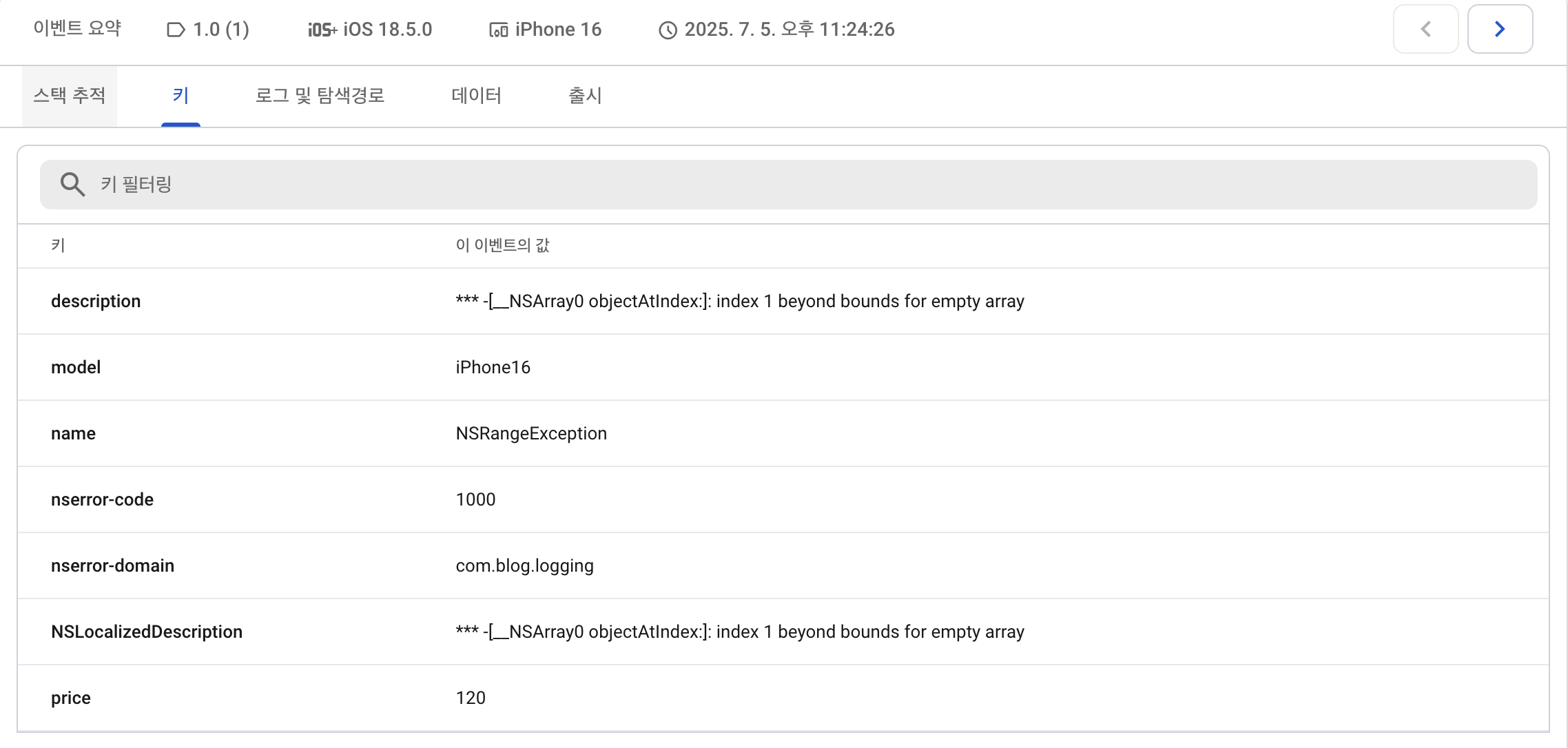Click the description key row
The height and width of the screenshot is (748, 1568).
96,301
